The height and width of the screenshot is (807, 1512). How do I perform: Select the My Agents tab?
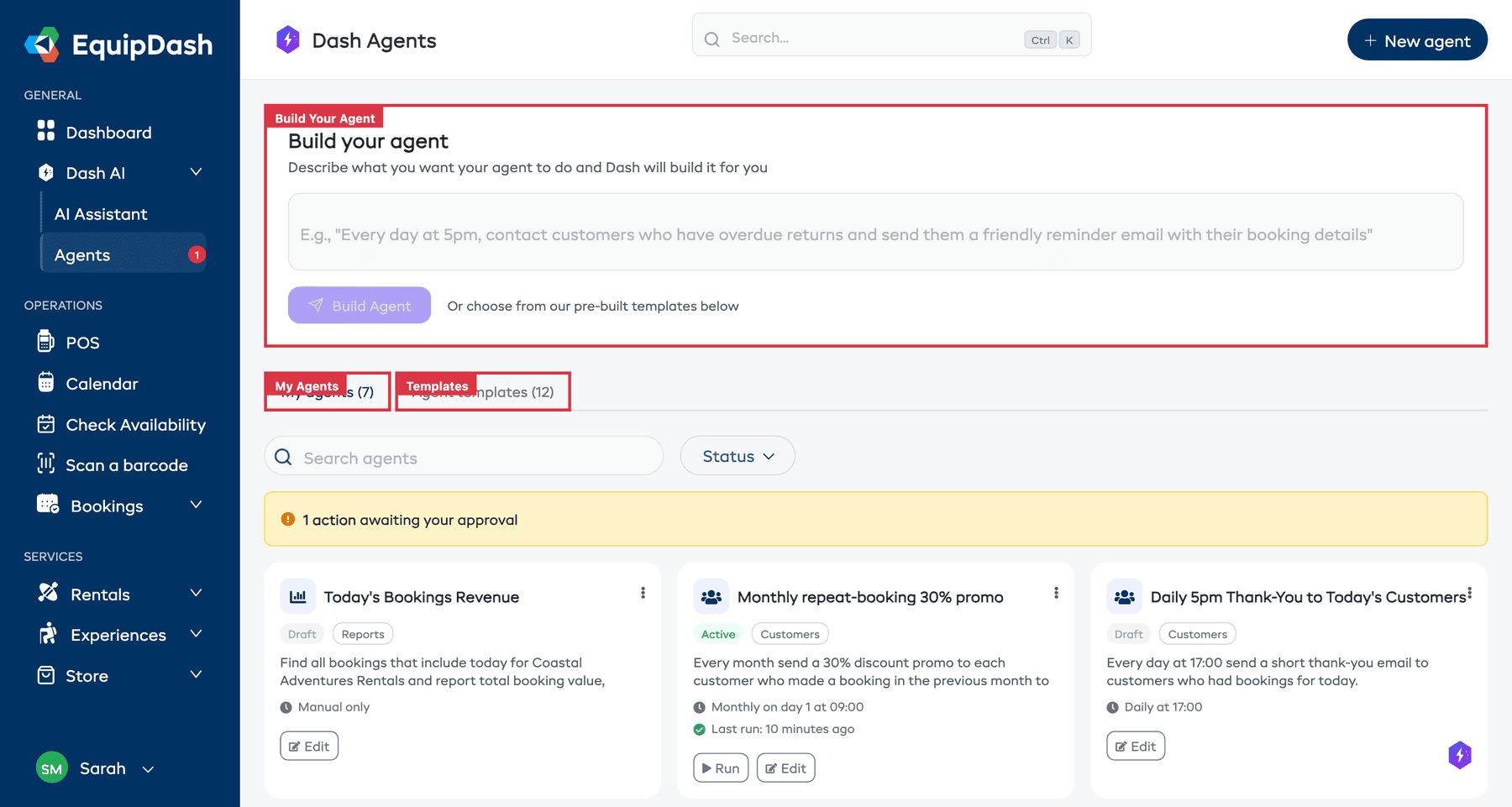click(327, 391)
